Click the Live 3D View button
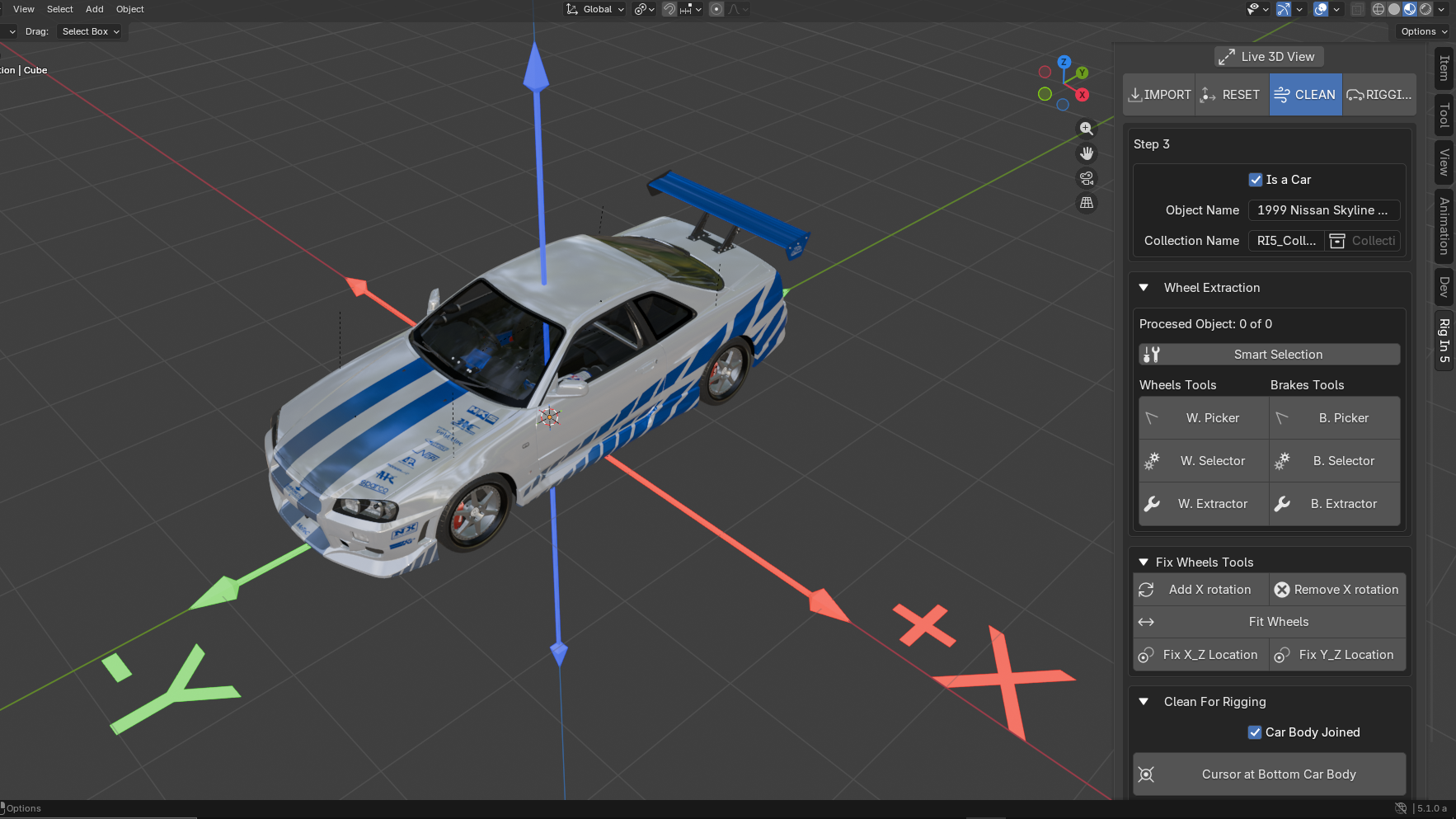 (1270, 57)
